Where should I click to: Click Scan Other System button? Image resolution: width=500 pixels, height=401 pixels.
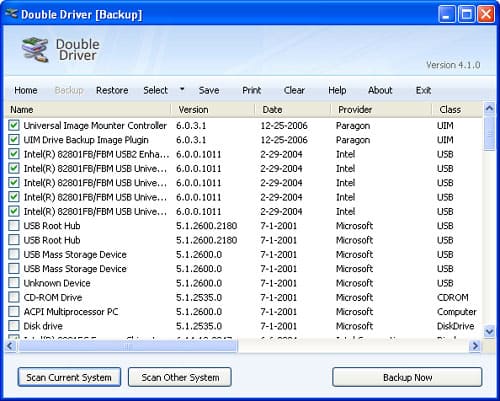click(x=180, y=377)
